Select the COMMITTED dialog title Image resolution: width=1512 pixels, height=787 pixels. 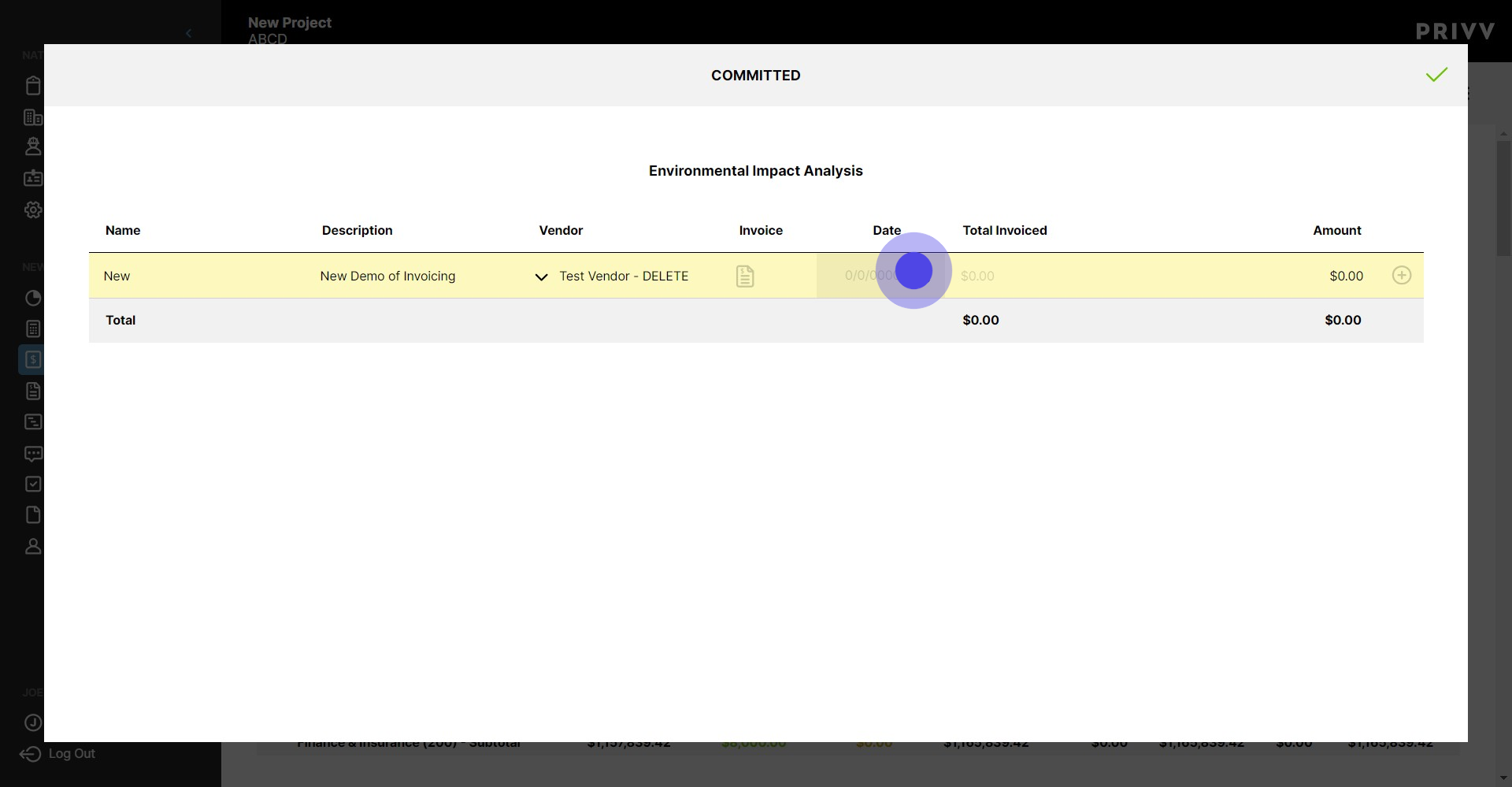[x=756, y=76]
